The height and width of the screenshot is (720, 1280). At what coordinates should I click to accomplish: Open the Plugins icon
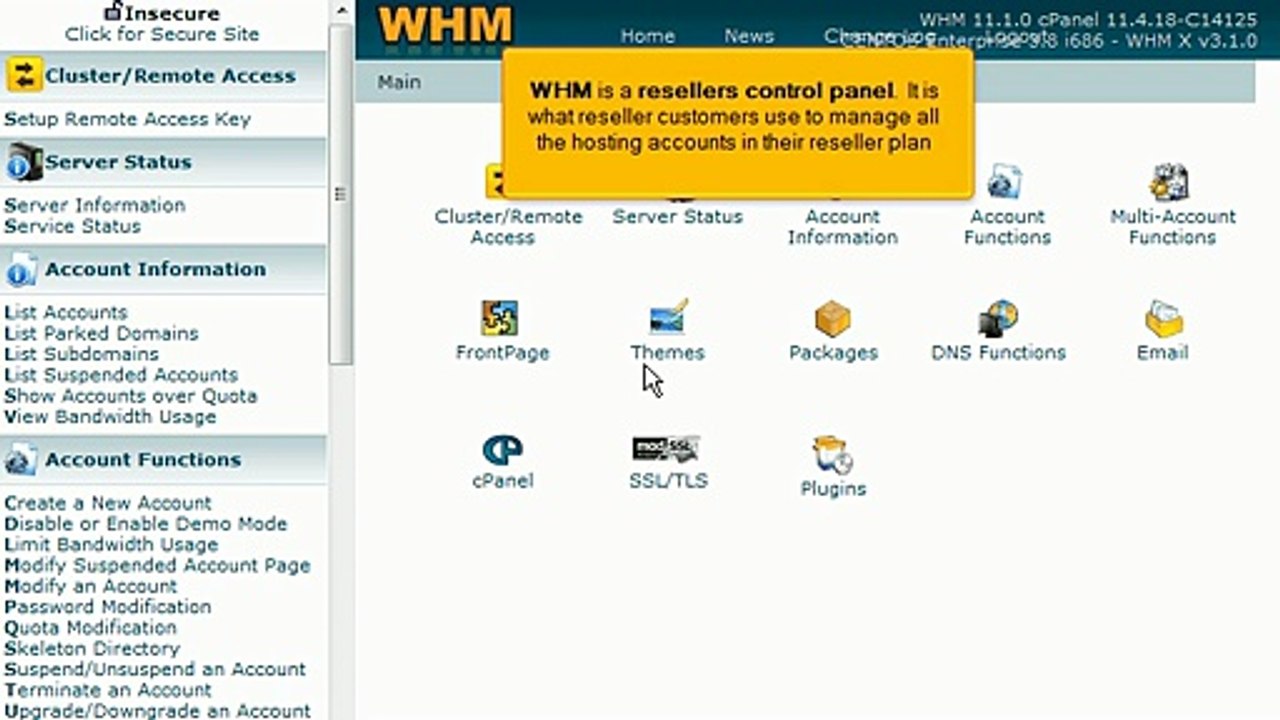tap(832, 455)
